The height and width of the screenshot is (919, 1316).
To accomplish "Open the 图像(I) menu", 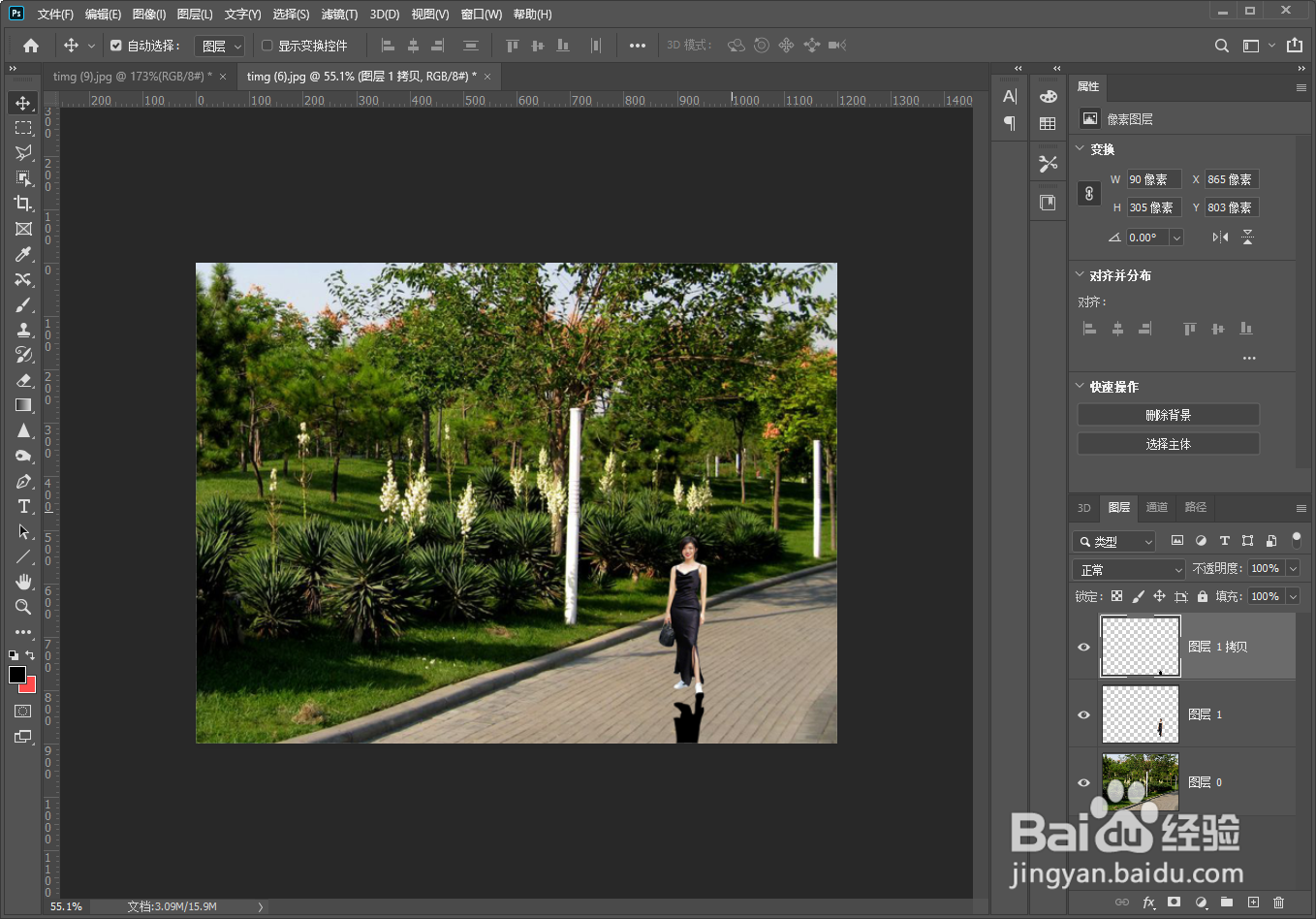I will pos(149,14).
